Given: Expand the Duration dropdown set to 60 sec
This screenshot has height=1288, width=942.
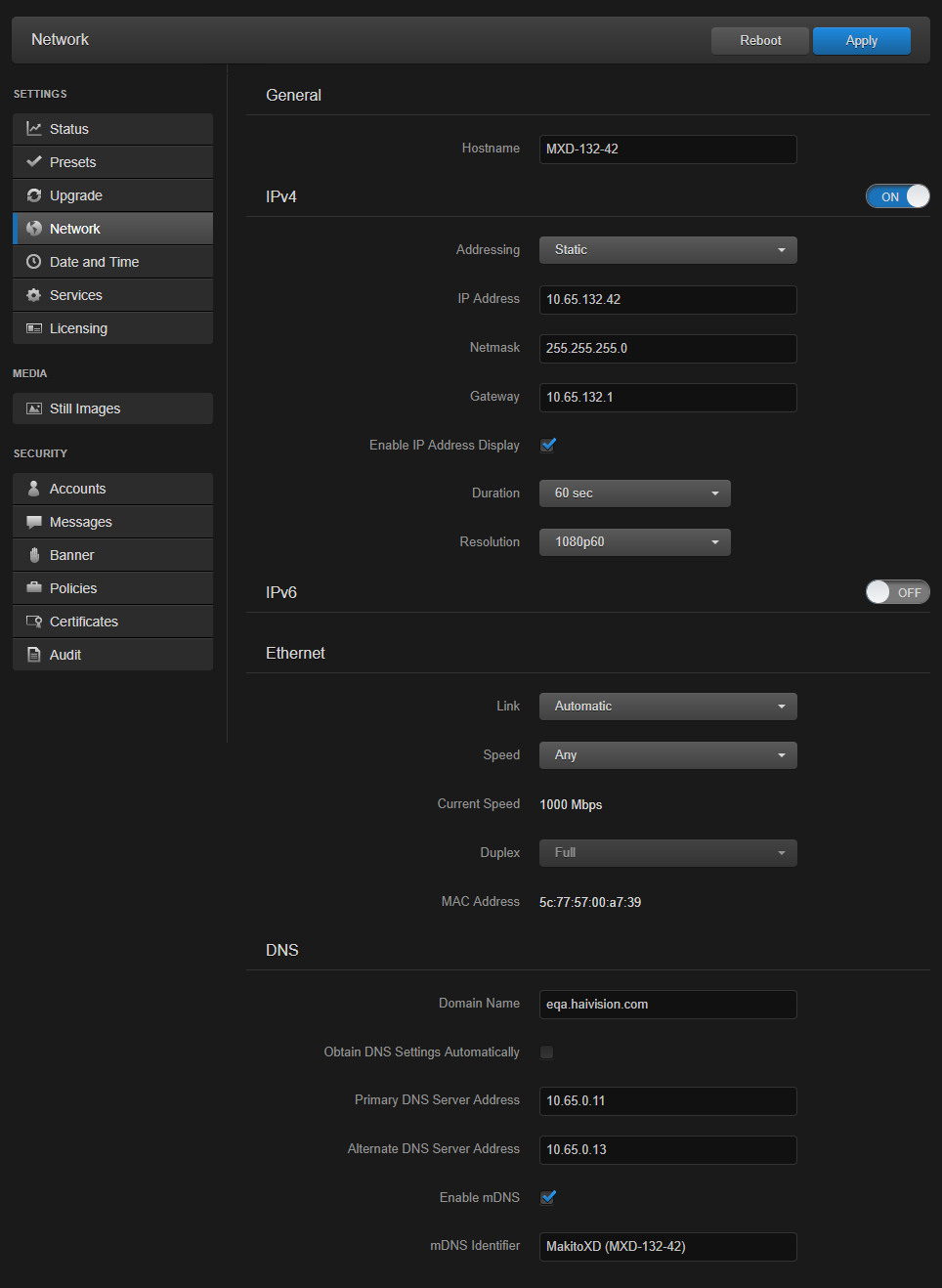Looking at the screenshot, I should (634, 493).
